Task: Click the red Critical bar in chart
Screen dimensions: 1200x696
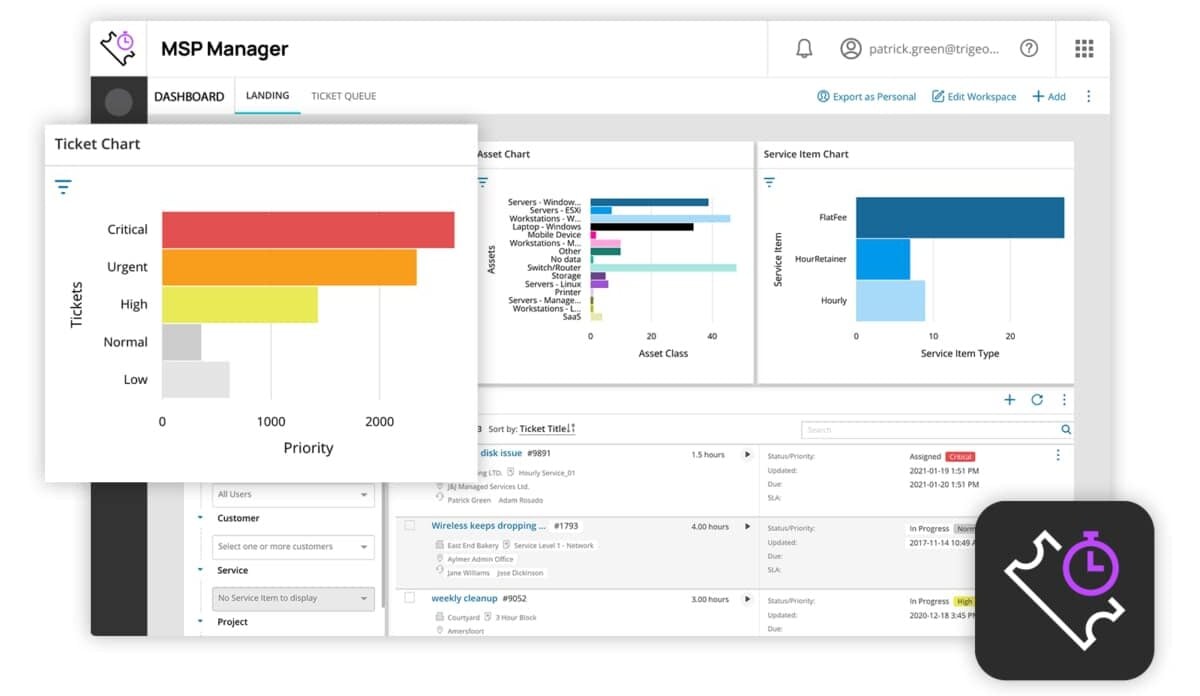Action: pos(308,230)
